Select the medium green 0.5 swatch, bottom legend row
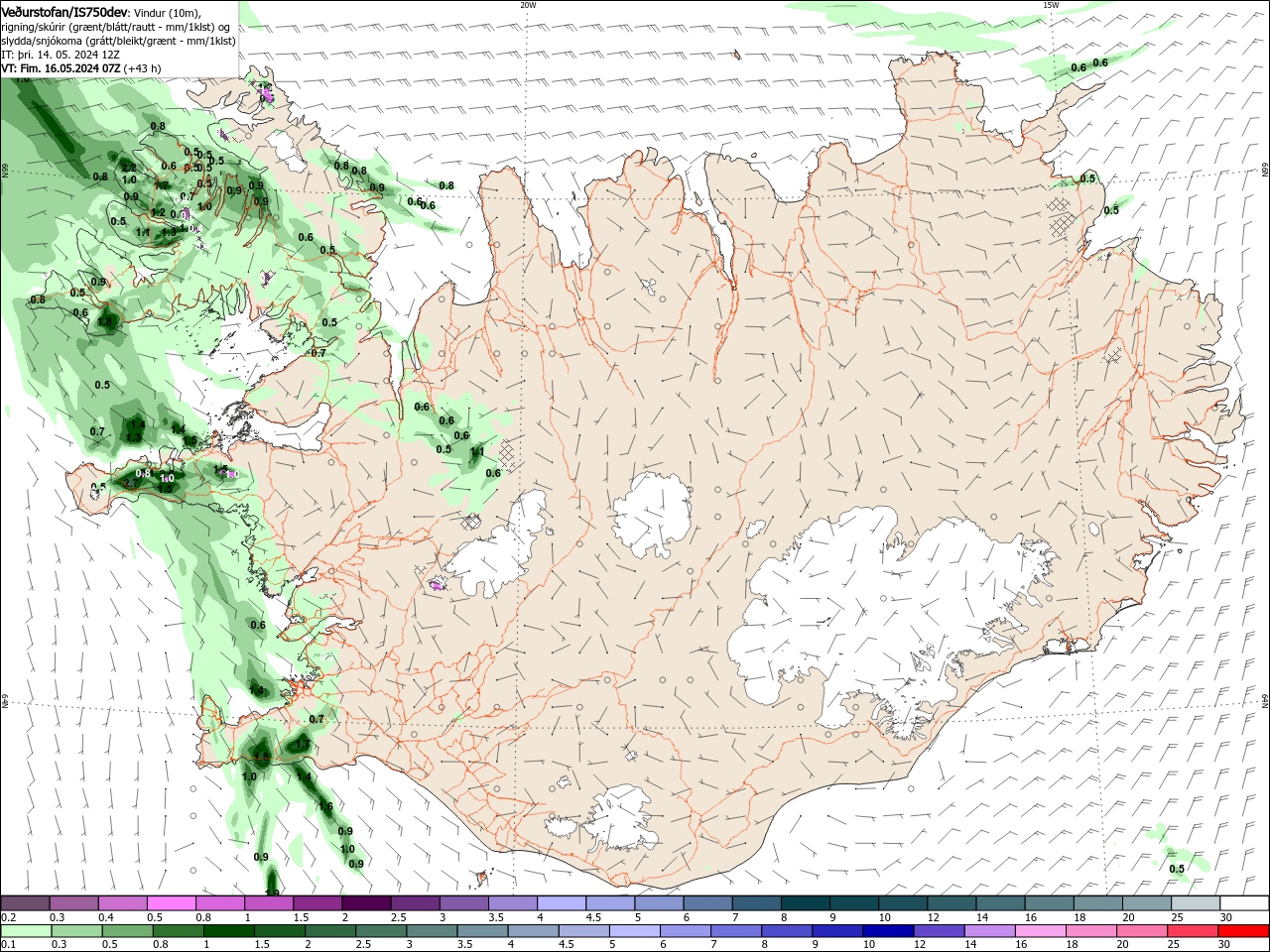Image resolution: width=1270 pixels, height=952 pixels. pos(127,931)
